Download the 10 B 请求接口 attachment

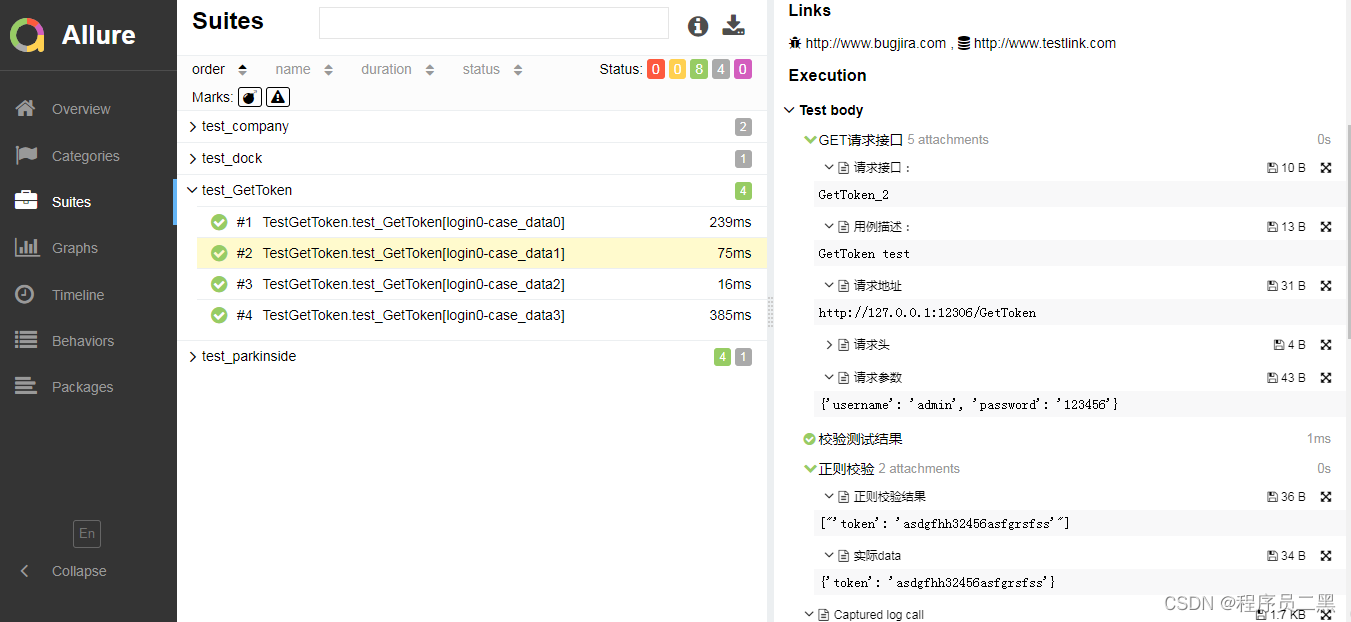(x=1286, y=168)
